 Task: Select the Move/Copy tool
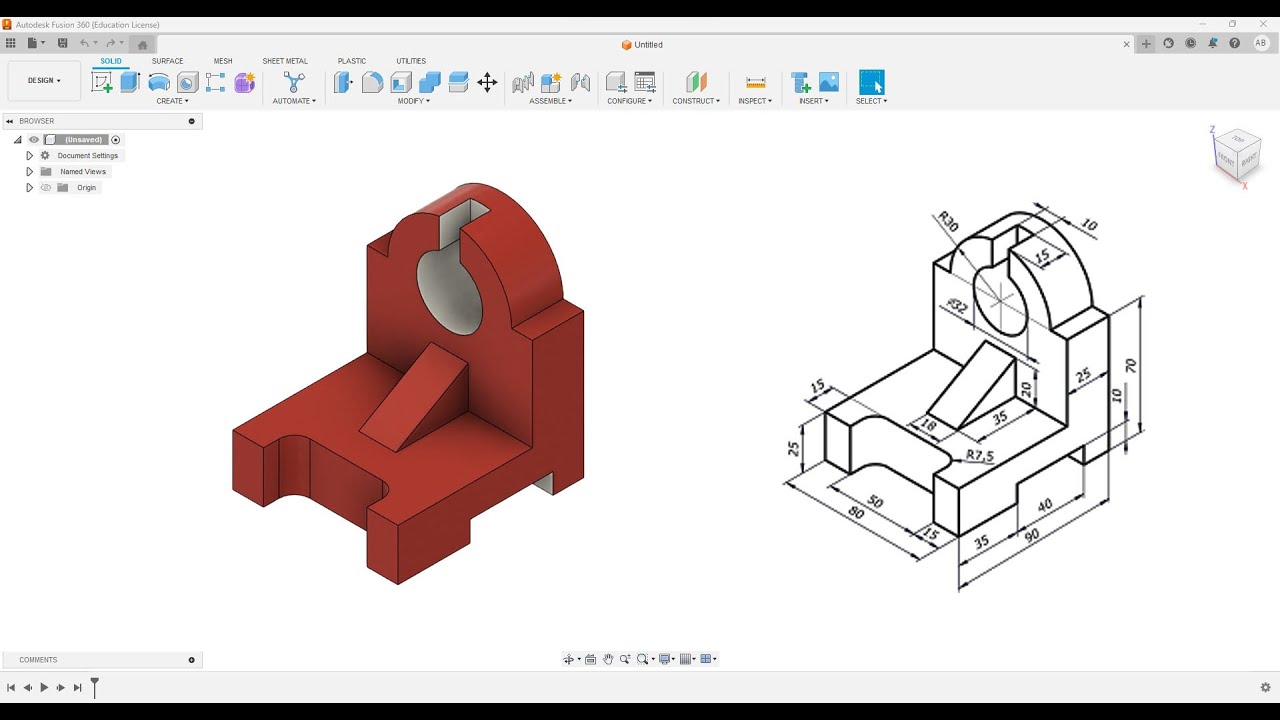click(x=487, y=83)
